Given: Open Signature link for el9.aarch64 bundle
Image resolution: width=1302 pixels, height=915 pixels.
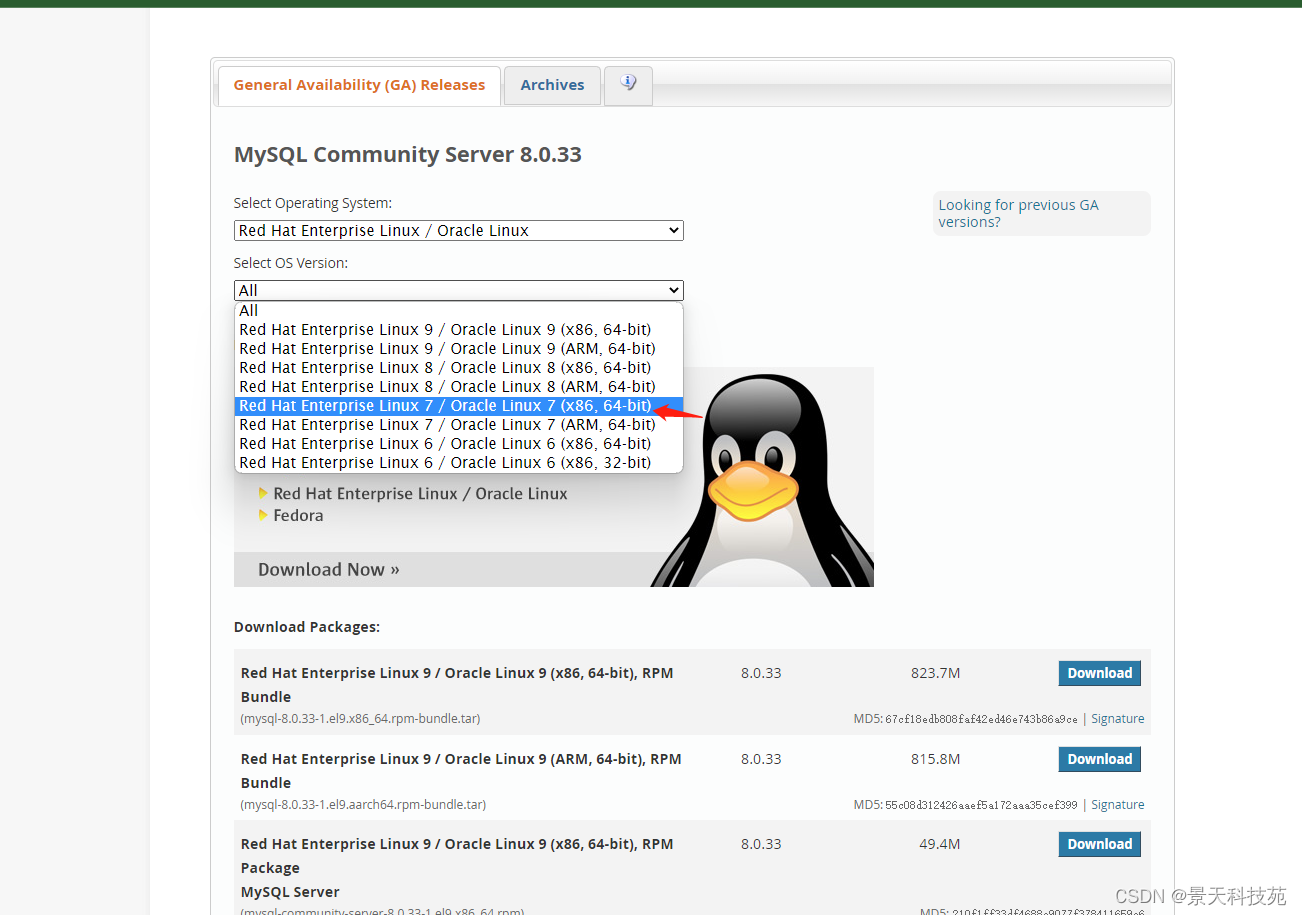Looking at the screenshot, I should 1118,805.
